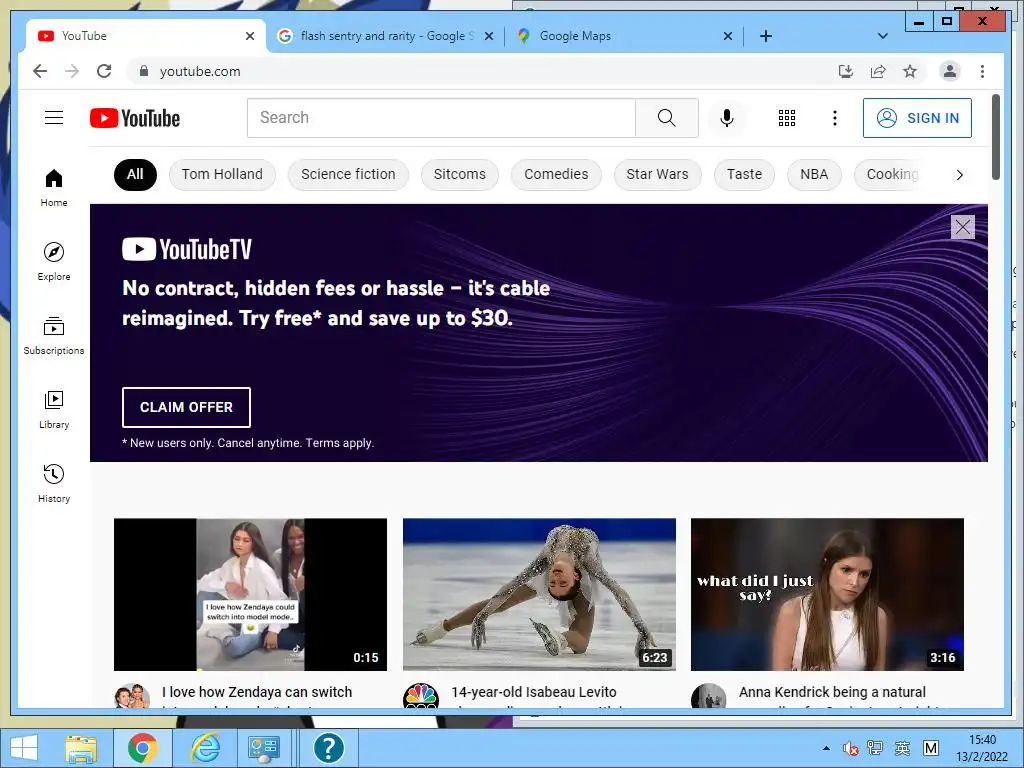Viewport: 1024px width, 768px height.
Task: Select the Star Wars chip
Action: click(657, 174)
